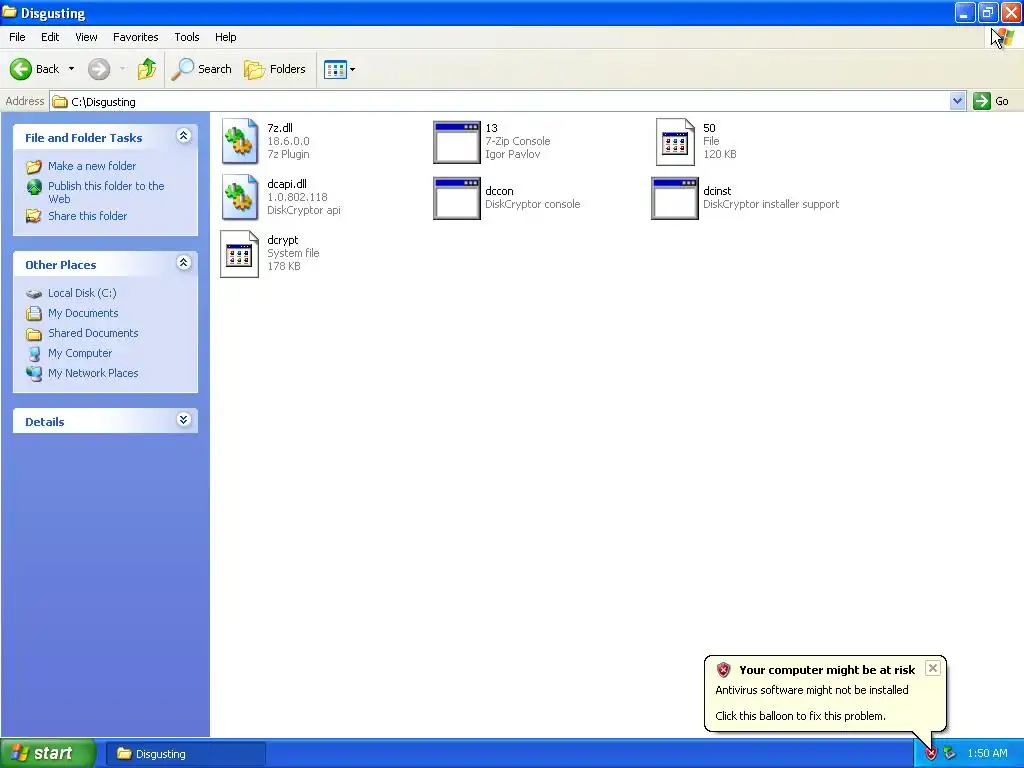Click the Publish to Web globe icon
The height and width of the screenshot is (768, 1024).
click(x=34, y=187)
